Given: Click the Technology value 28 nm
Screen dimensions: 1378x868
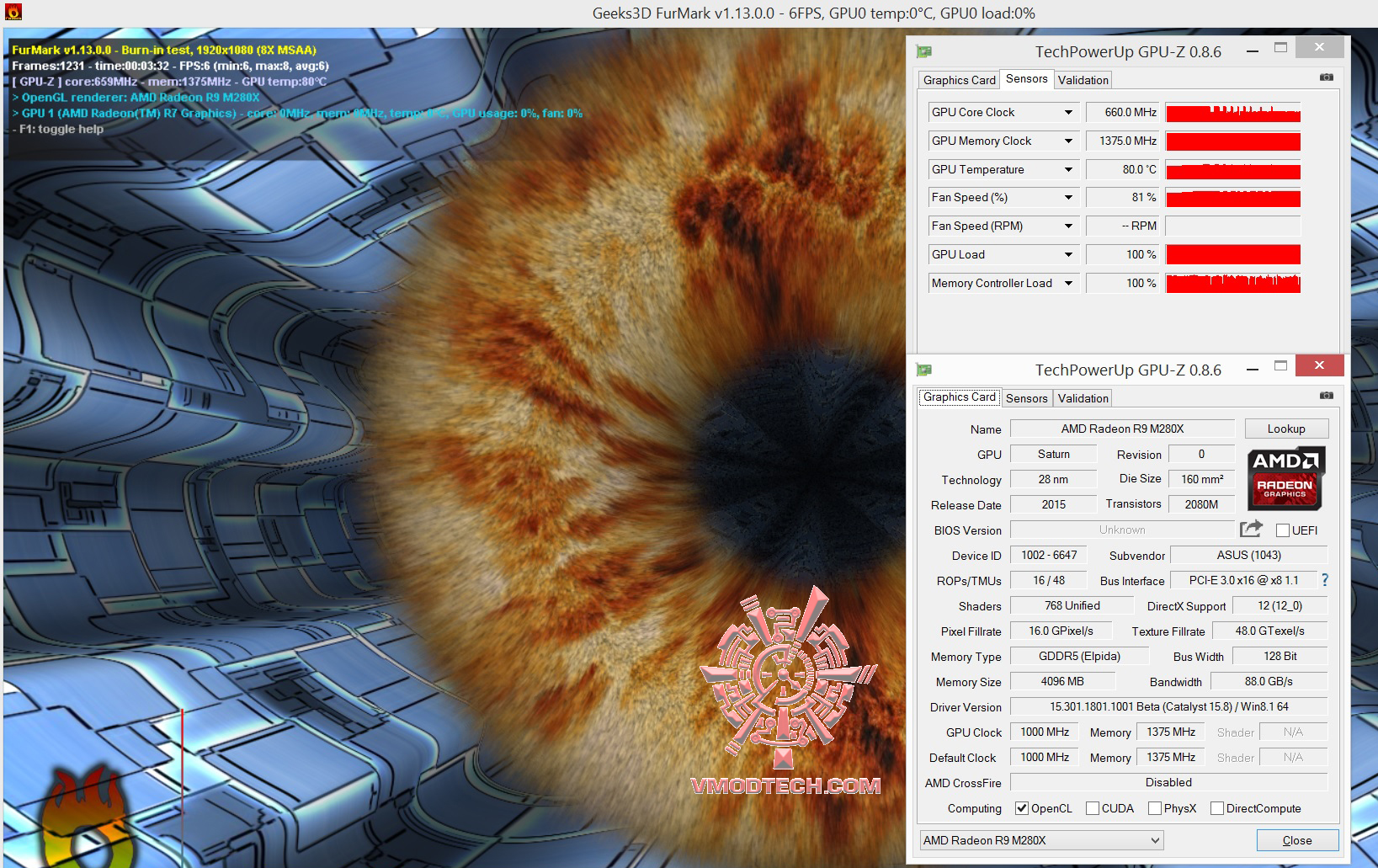Looking at the screenshot, I should pyautogui.click(x=1053, y=479).
